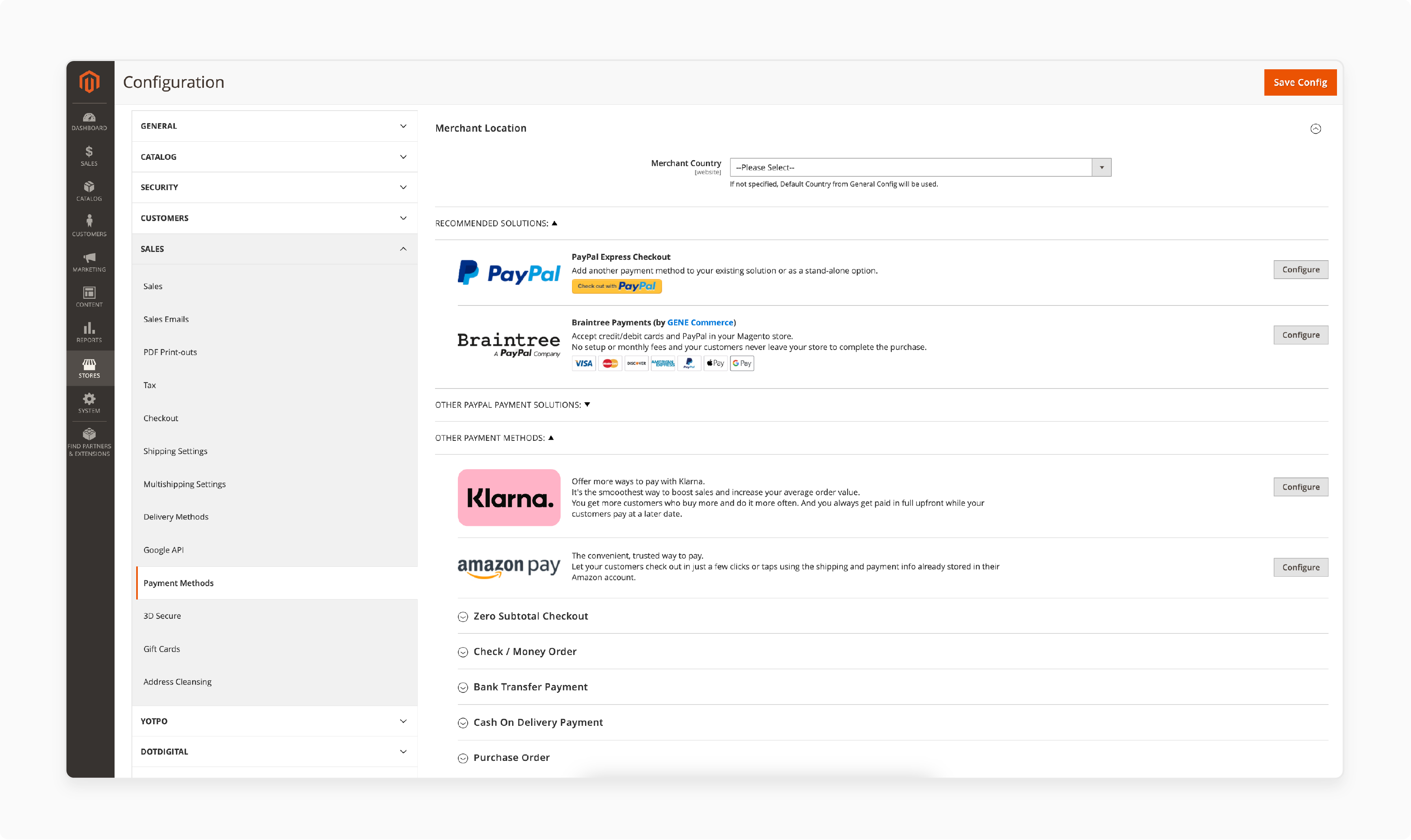Screen dimensions: 1411x840
Task: Click the Apple Pay icon
Action: (x=715, y=363)
